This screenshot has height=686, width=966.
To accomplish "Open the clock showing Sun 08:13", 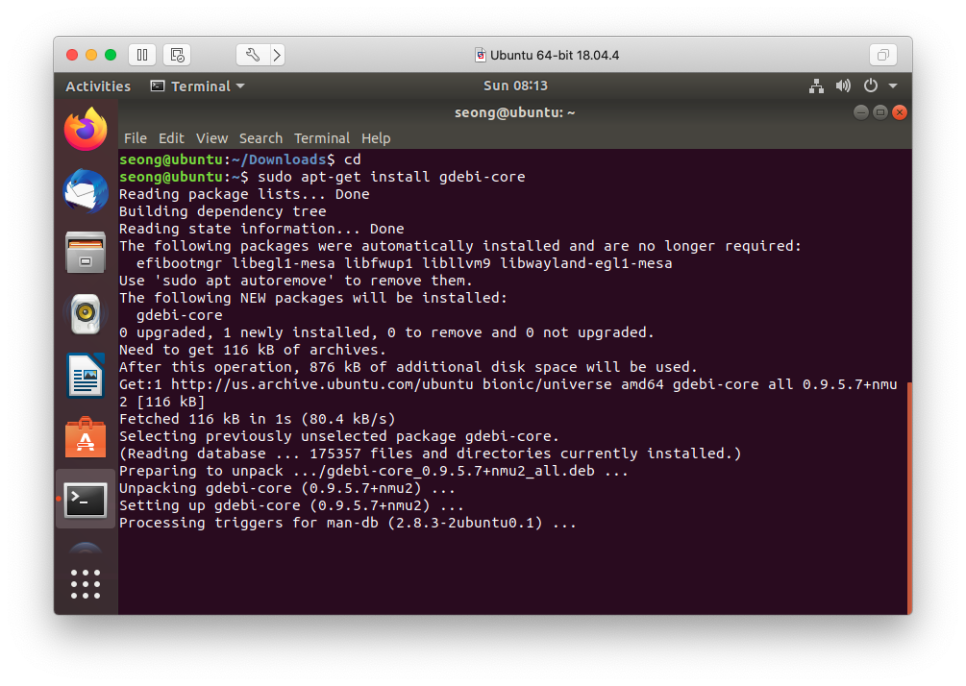I will [x=515, y=86].
